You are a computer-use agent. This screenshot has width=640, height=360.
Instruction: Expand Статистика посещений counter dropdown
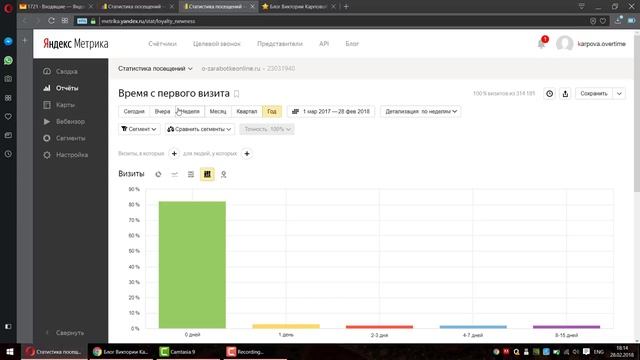(155, 69)
